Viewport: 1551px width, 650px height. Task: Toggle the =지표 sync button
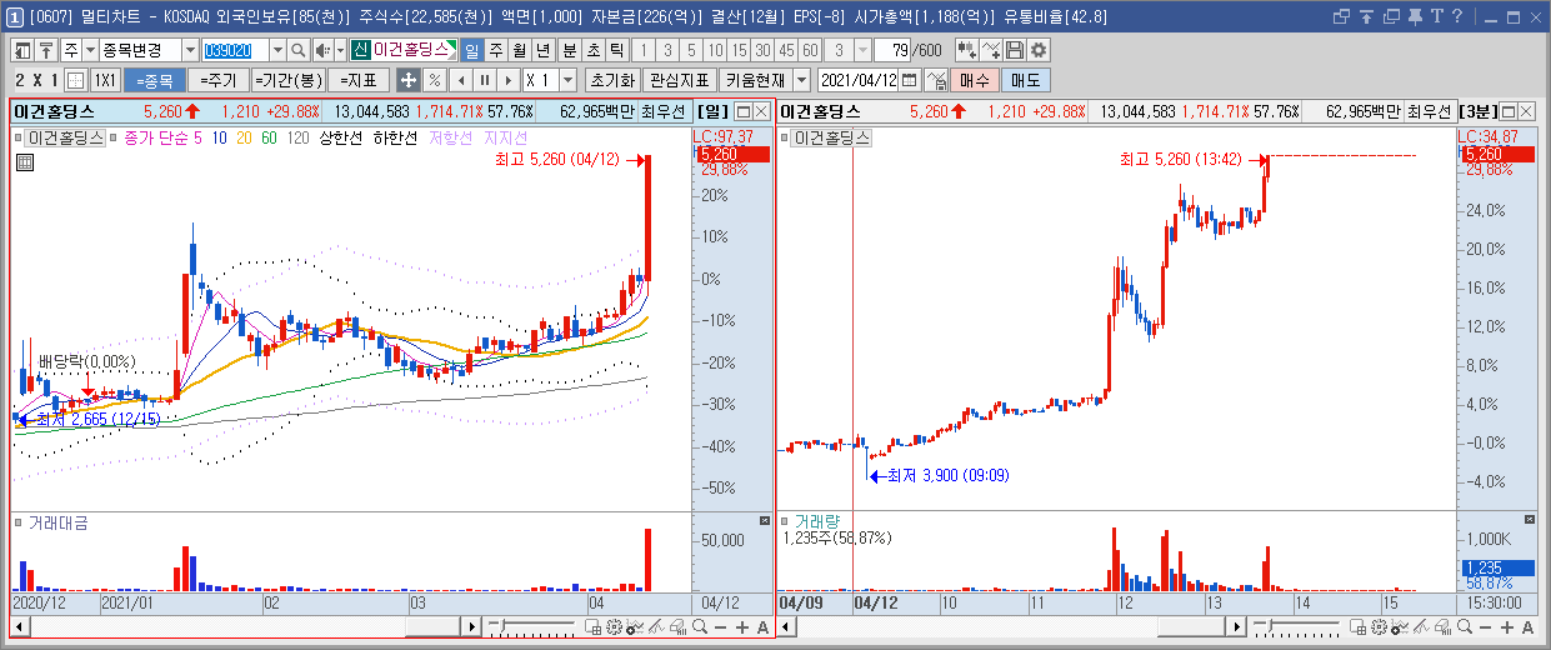click(359, 80)
